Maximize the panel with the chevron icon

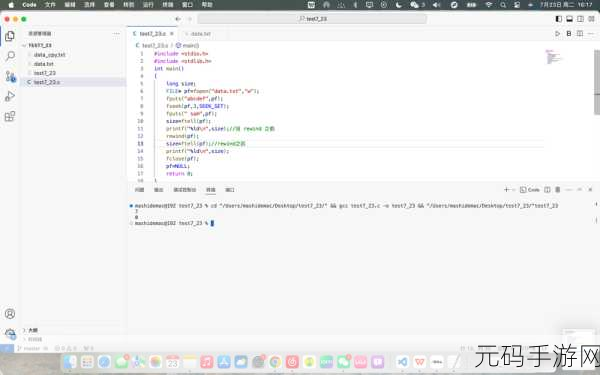point(580,189)
